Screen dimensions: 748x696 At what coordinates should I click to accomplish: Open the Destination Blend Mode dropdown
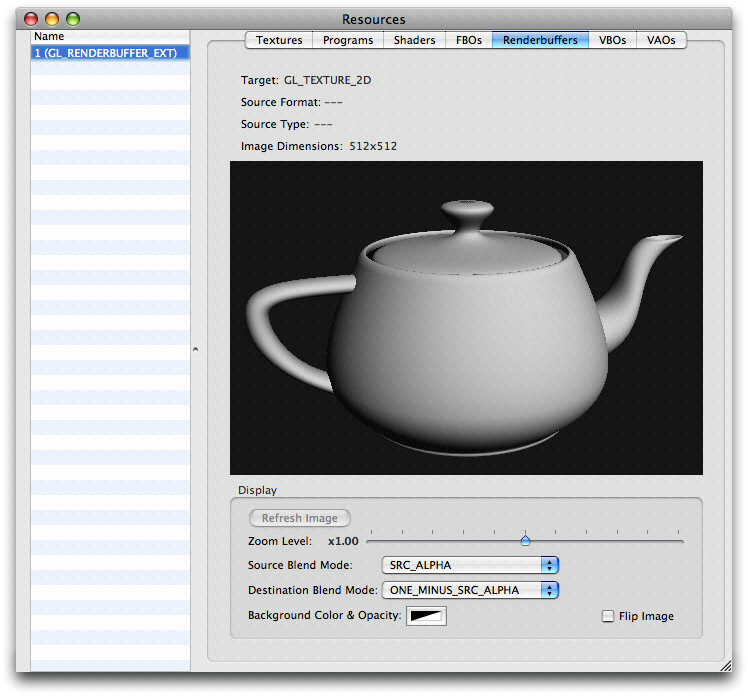click(469, 590)
